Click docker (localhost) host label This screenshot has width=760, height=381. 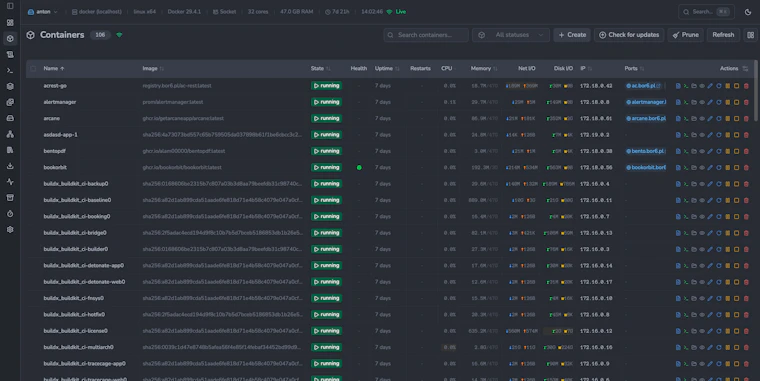pyautogui.click(x=96, y=12)
